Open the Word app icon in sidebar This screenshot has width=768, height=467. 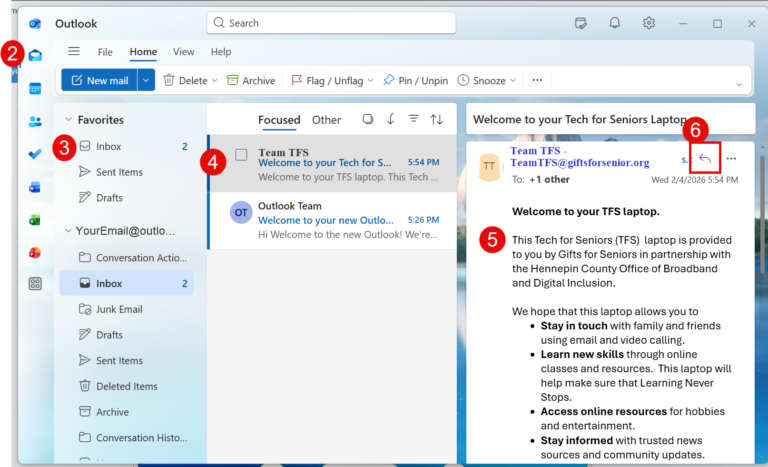[x=35, y=187]
